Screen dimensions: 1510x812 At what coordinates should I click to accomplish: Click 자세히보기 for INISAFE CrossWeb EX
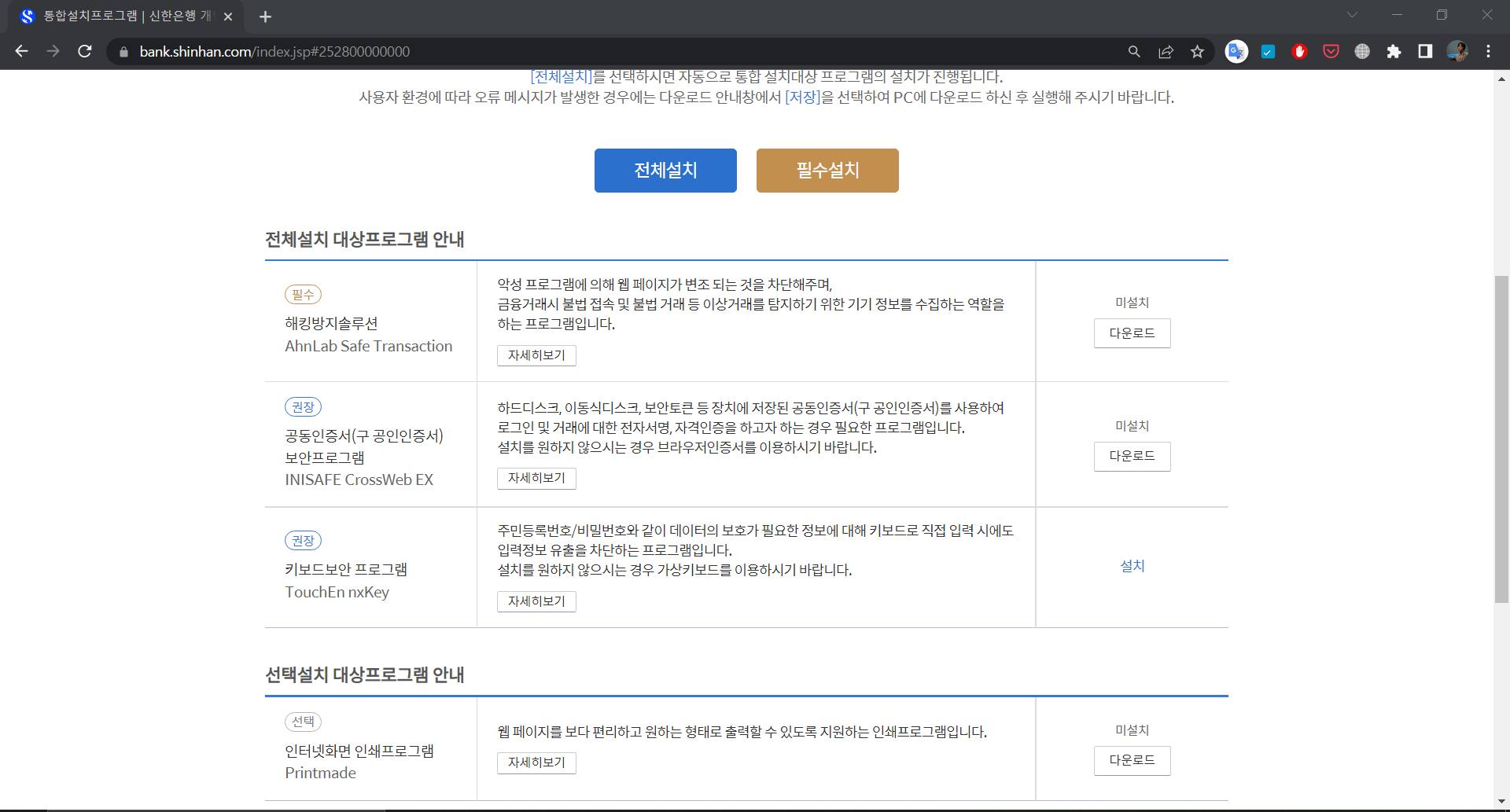coord(536,478)
